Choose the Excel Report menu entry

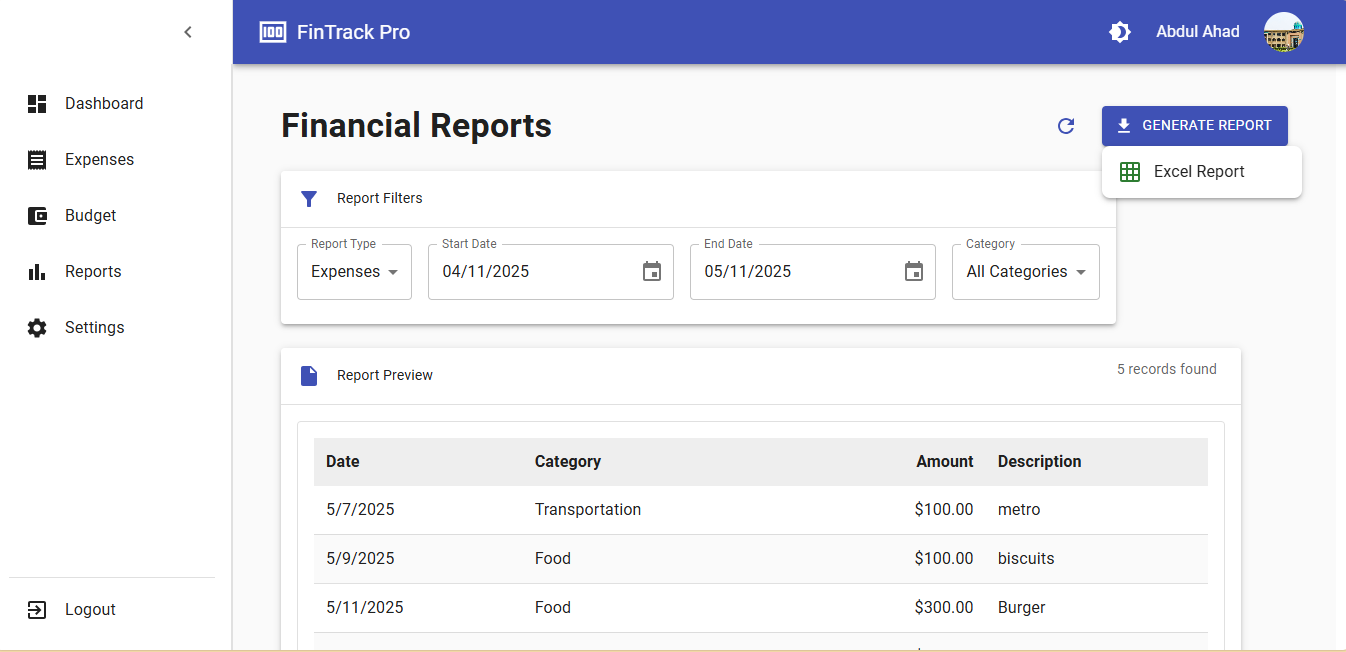(x=1202, y=171)
